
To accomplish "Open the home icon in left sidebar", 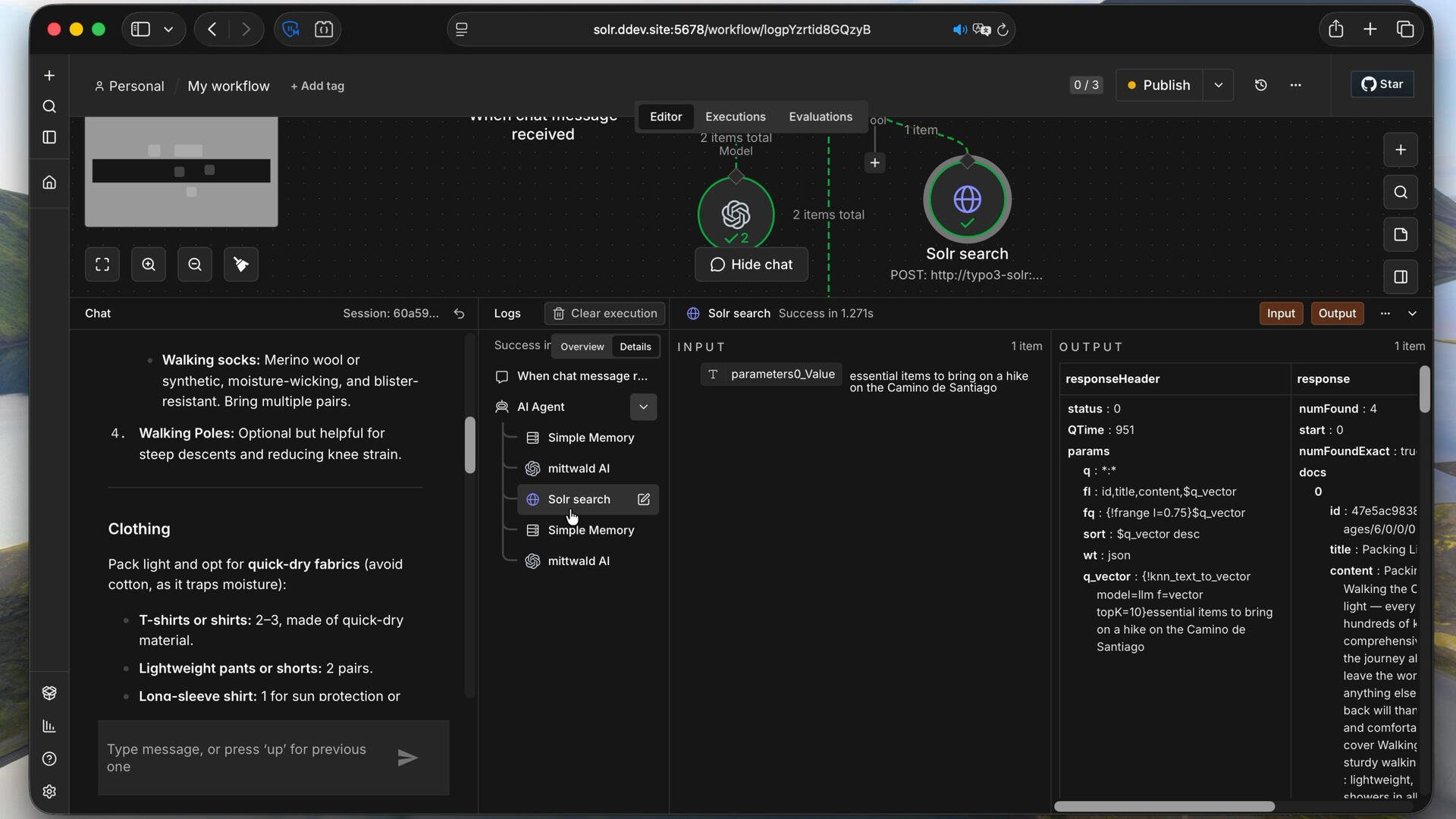I will [x=49, y=182].
